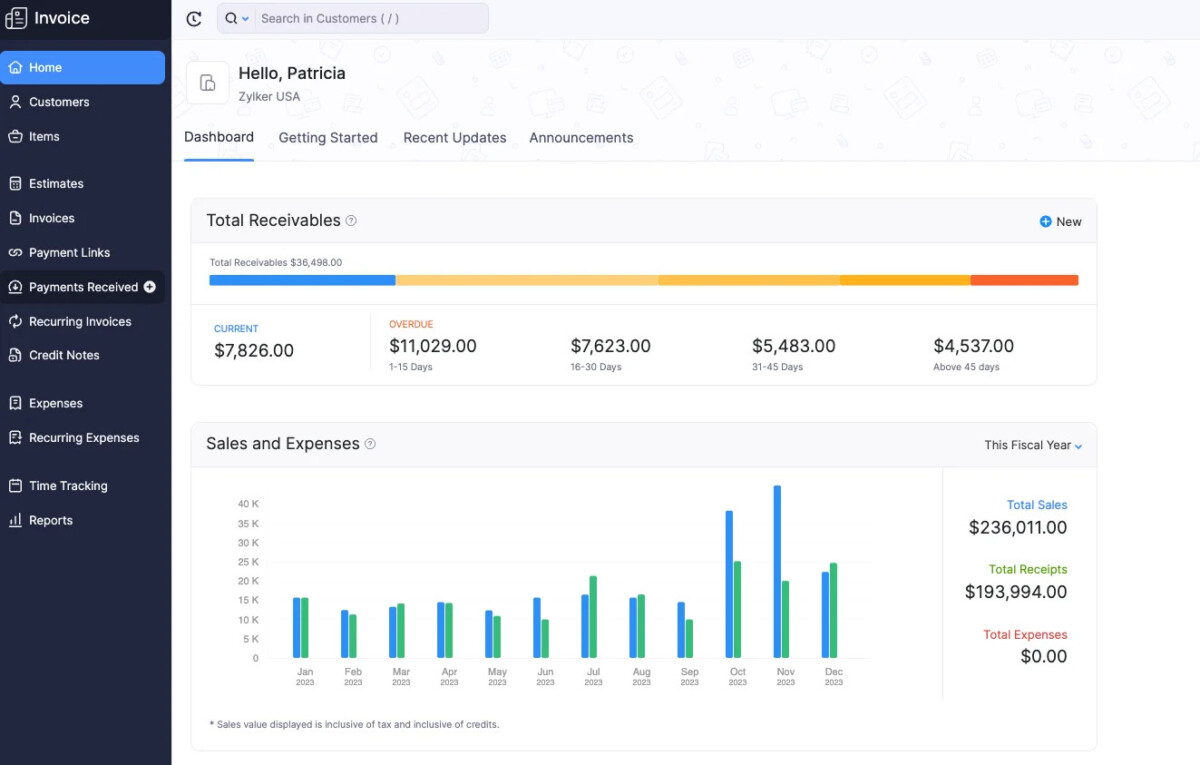Viewport: 1200px width, 765px height.
Task: Click the Payment Links chain icon
Action: pos(15,253)
